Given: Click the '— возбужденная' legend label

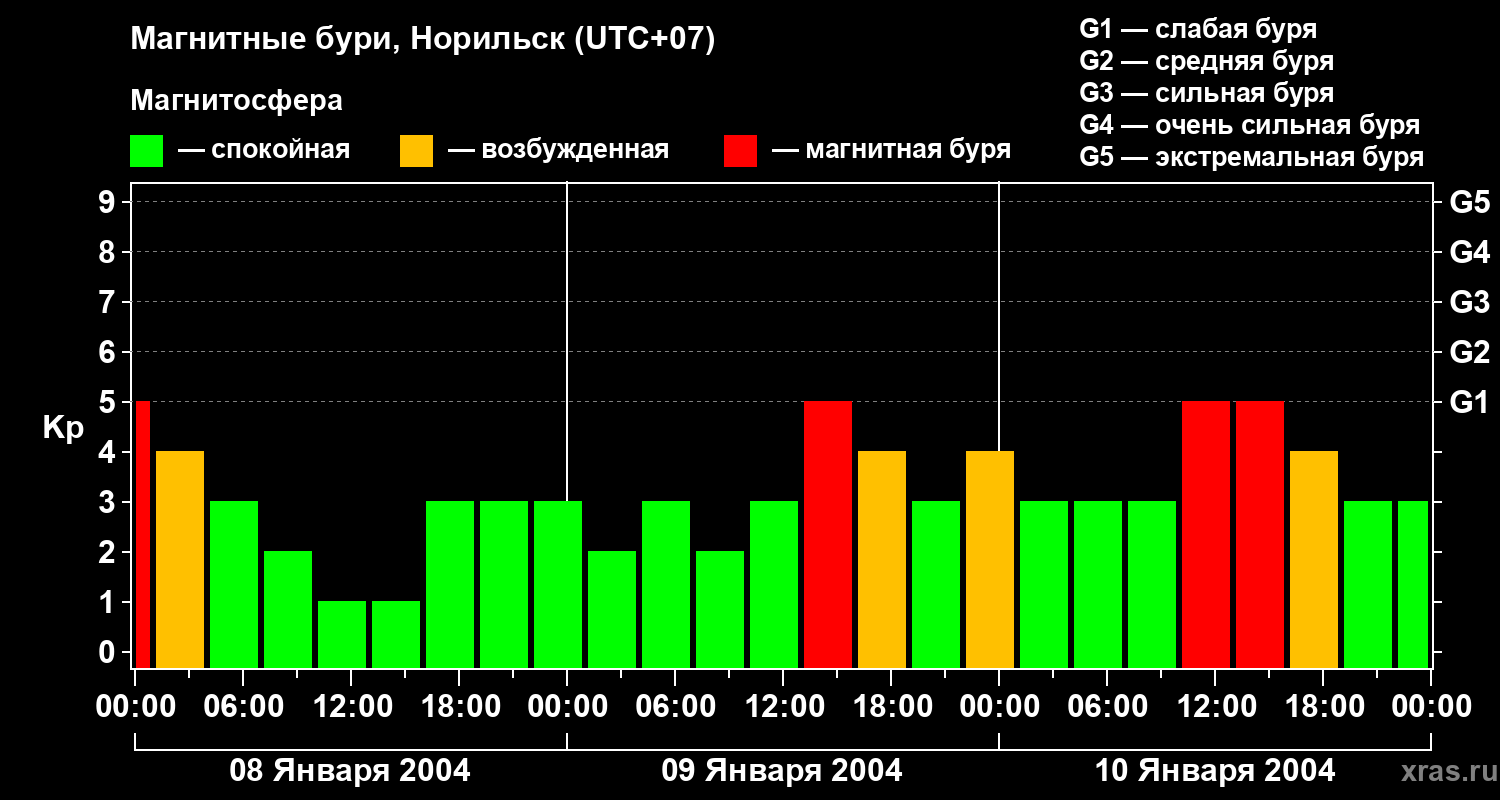Looking at the screenshot, I should pos(558,150).
